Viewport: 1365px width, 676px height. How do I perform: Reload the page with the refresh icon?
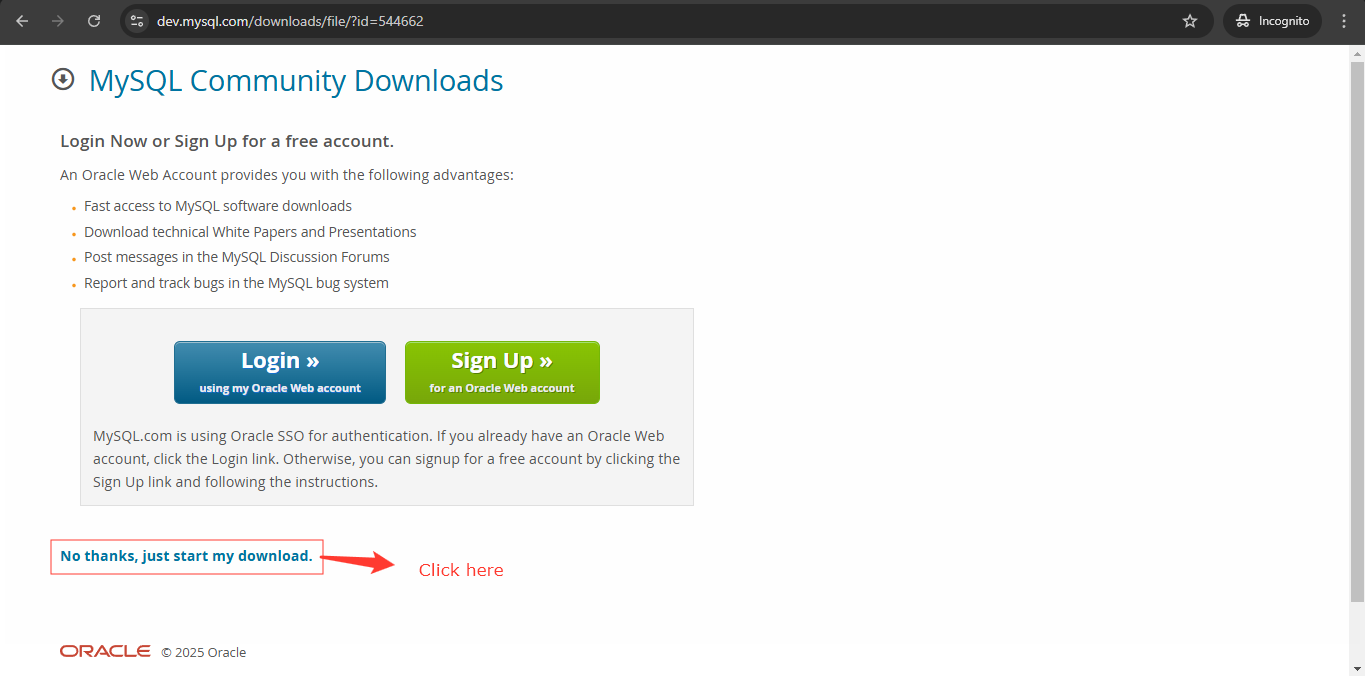pos(94,21)
